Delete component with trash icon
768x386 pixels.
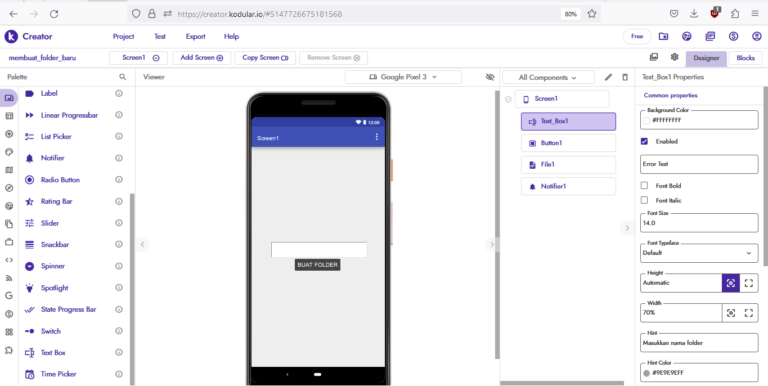(624, 77)
